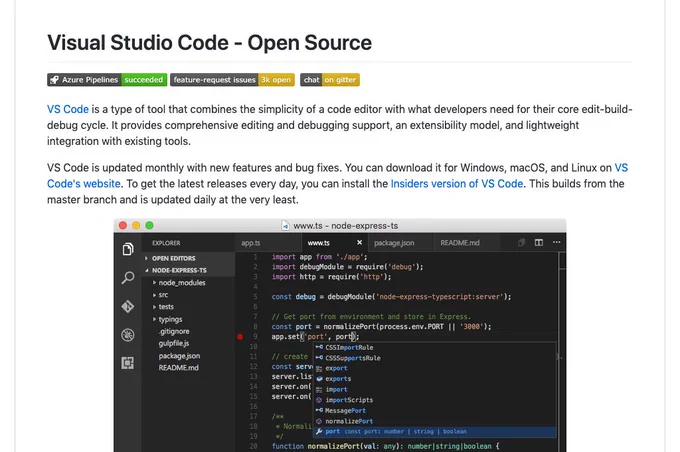Click the red breakpoint dot on line 9
Screen dimensions: 680x452
click(240, 337)
